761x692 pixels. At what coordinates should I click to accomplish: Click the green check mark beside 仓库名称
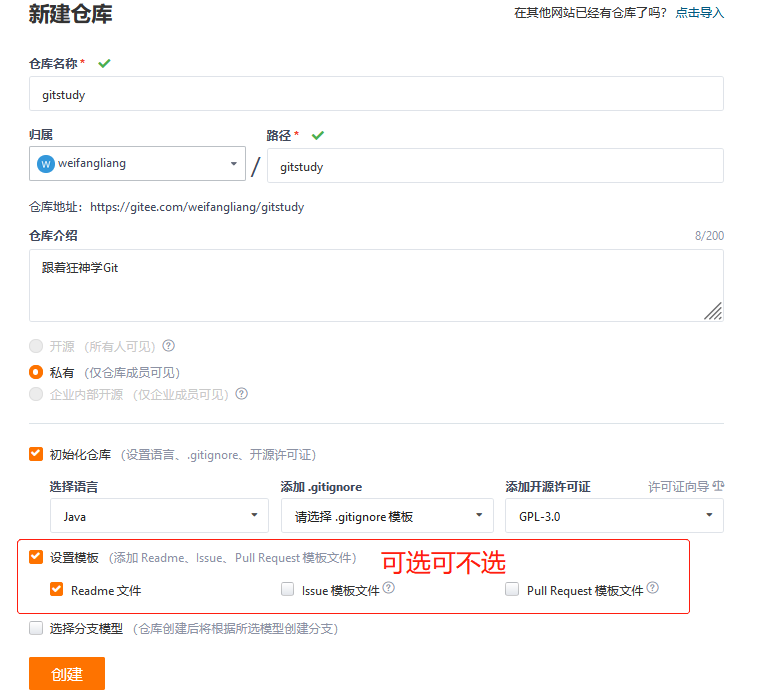point(104,63)
